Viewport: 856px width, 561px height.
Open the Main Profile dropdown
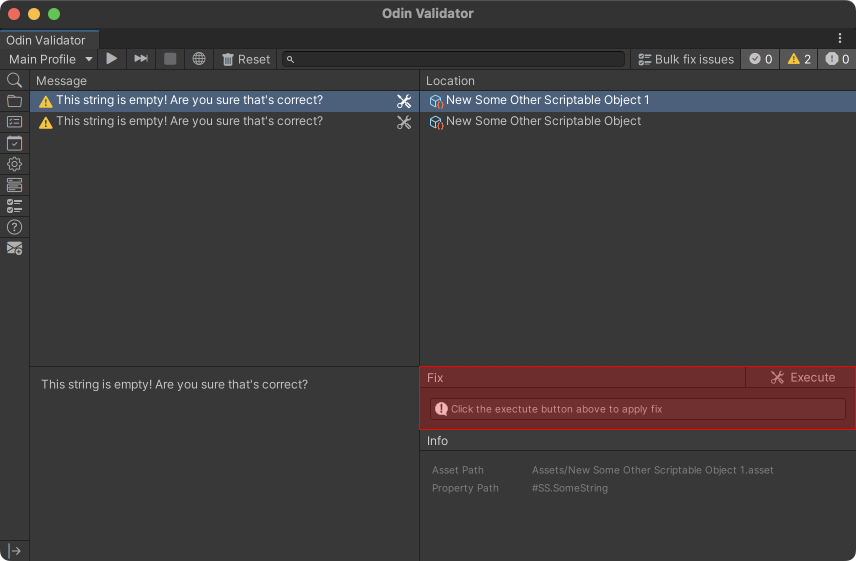[50, 59]
